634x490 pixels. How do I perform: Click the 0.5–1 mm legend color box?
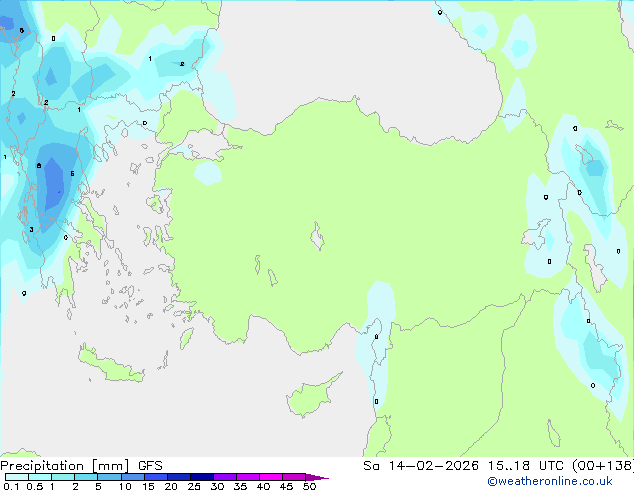40,477
